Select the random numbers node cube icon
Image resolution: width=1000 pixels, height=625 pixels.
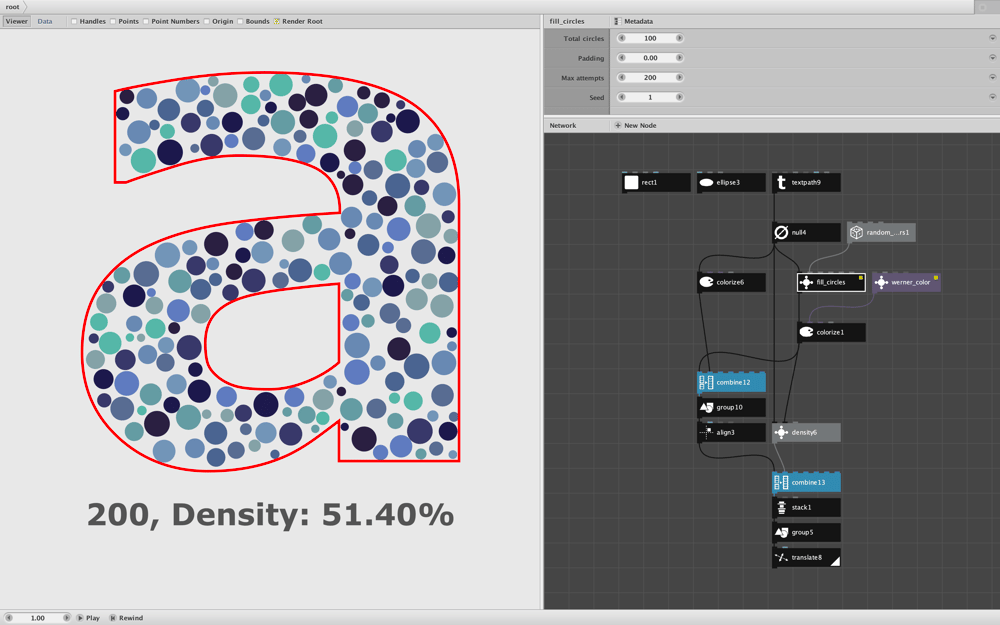[x=857, y=233]
